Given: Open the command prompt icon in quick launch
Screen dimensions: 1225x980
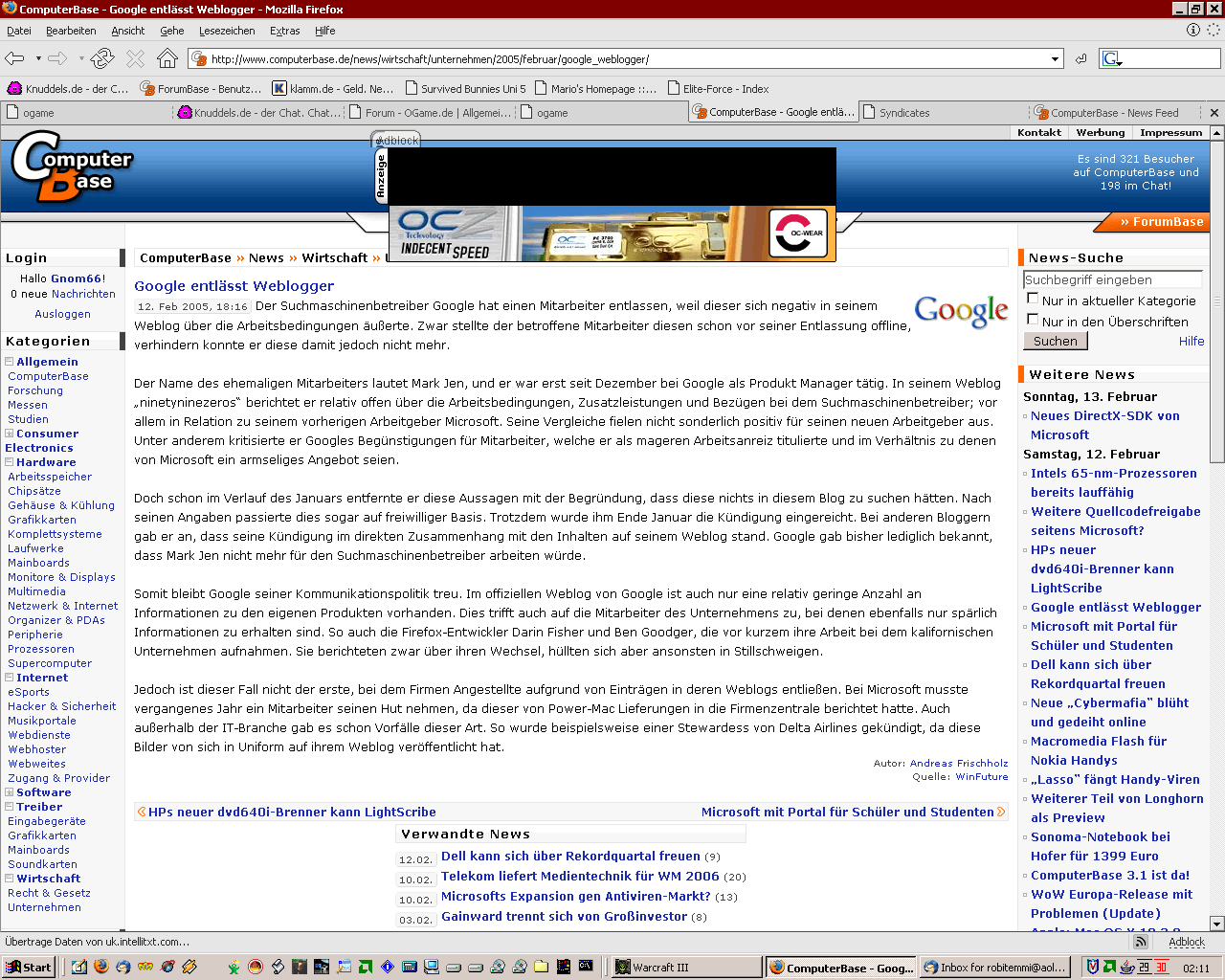Looking at the screenshot, I should pos(586,967).
